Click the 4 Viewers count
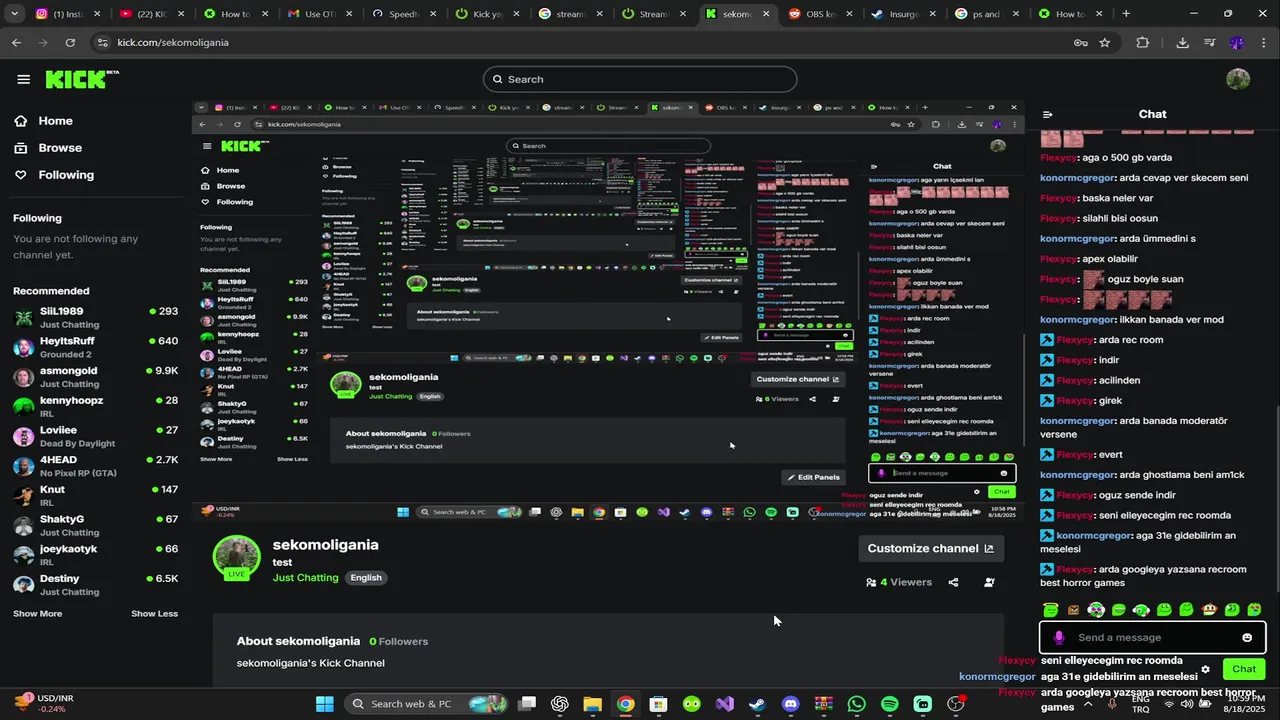 pos(899,582)
